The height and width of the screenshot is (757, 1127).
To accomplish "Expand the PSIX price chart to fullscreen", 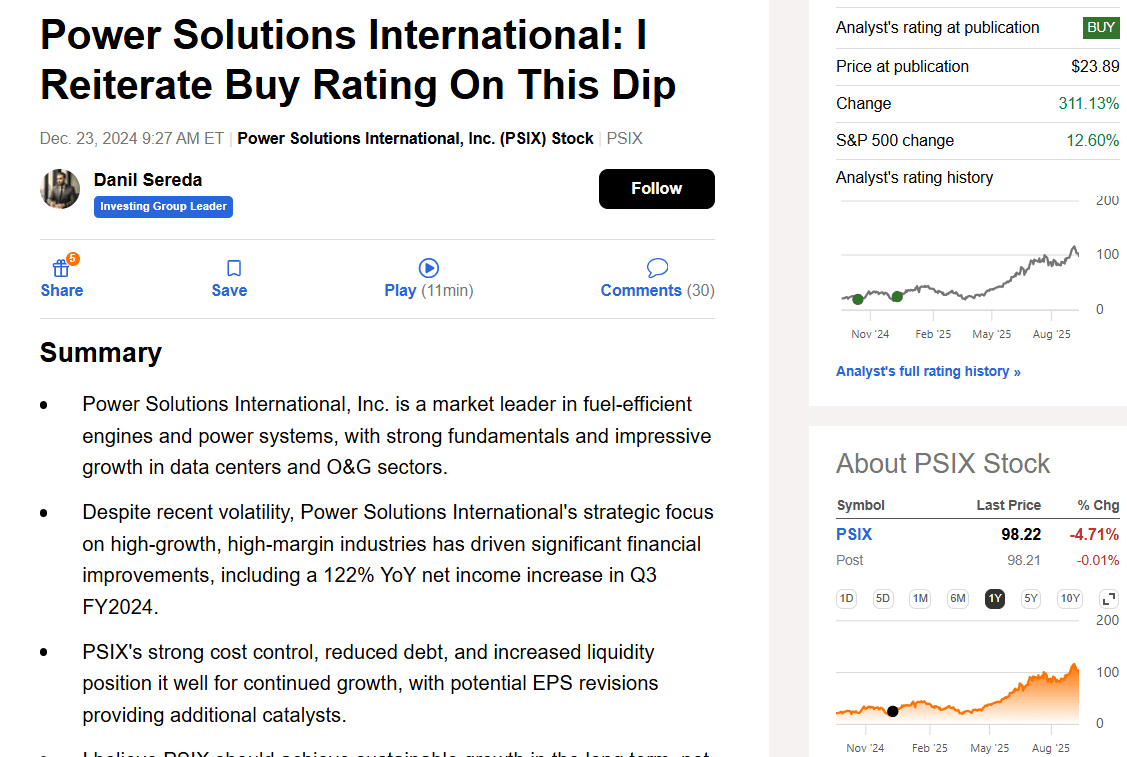I will pos(1107,598).
